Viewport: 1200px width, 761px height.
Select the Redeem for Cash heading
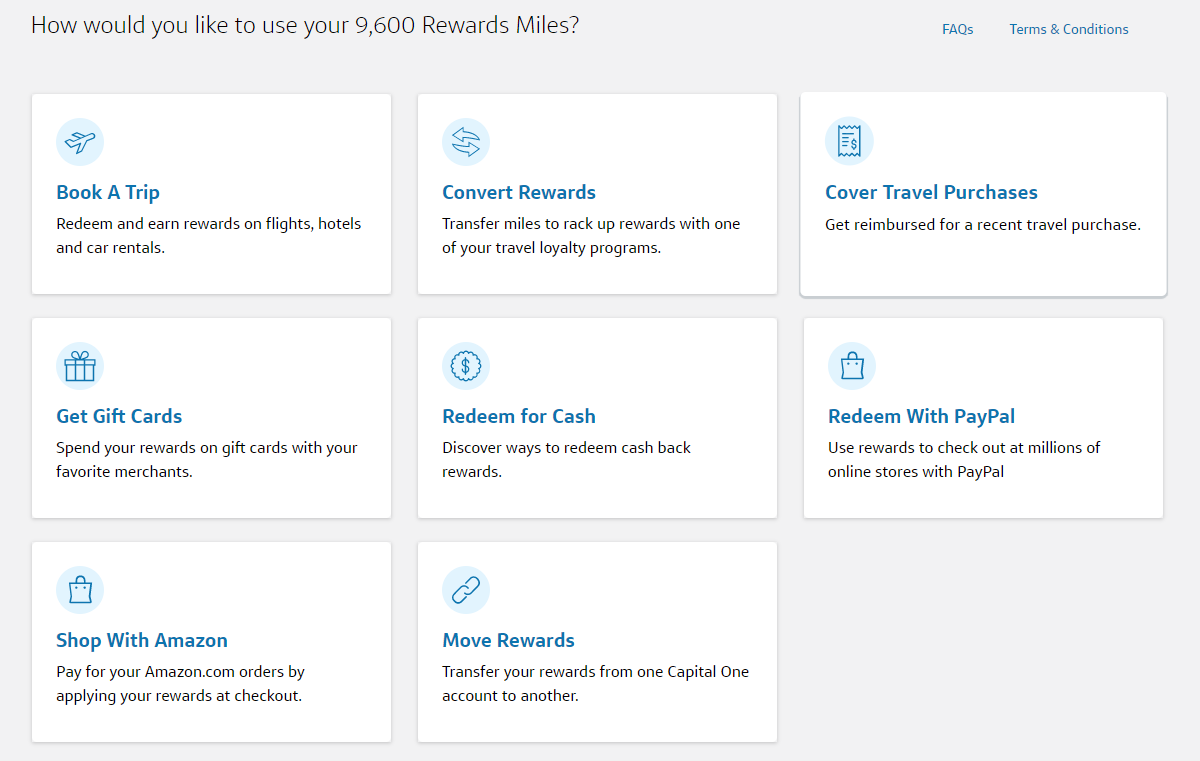[x=519, y=416]
